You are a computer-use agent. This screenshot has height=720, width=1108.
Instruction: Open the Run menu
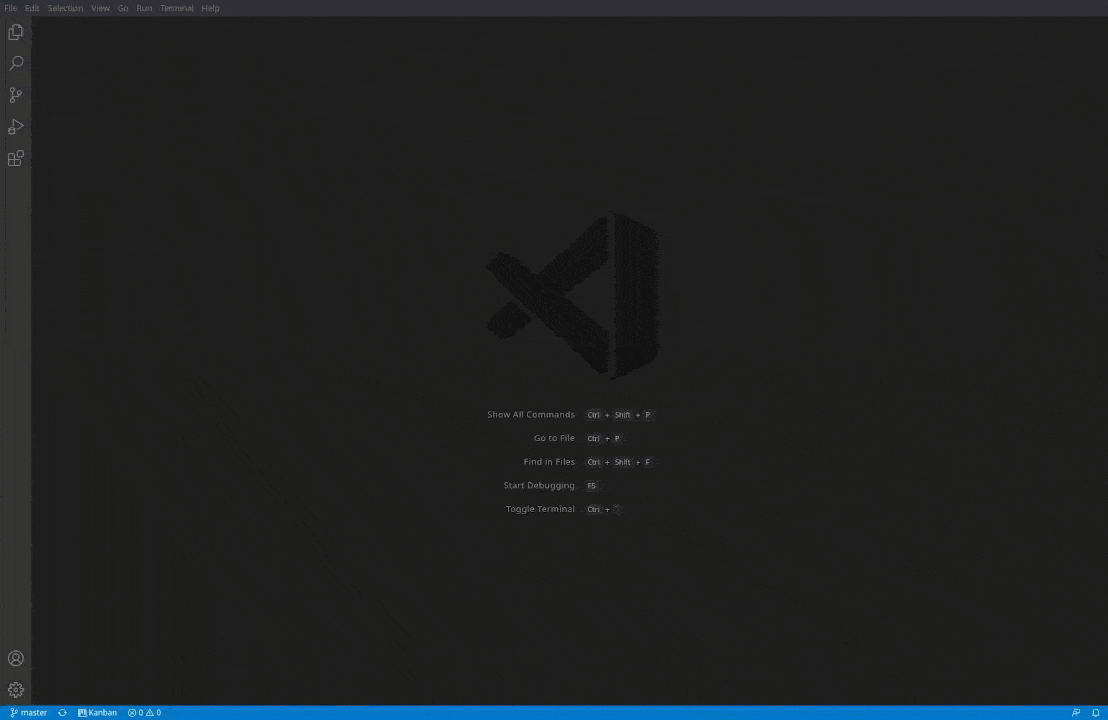tap(144, 8)
